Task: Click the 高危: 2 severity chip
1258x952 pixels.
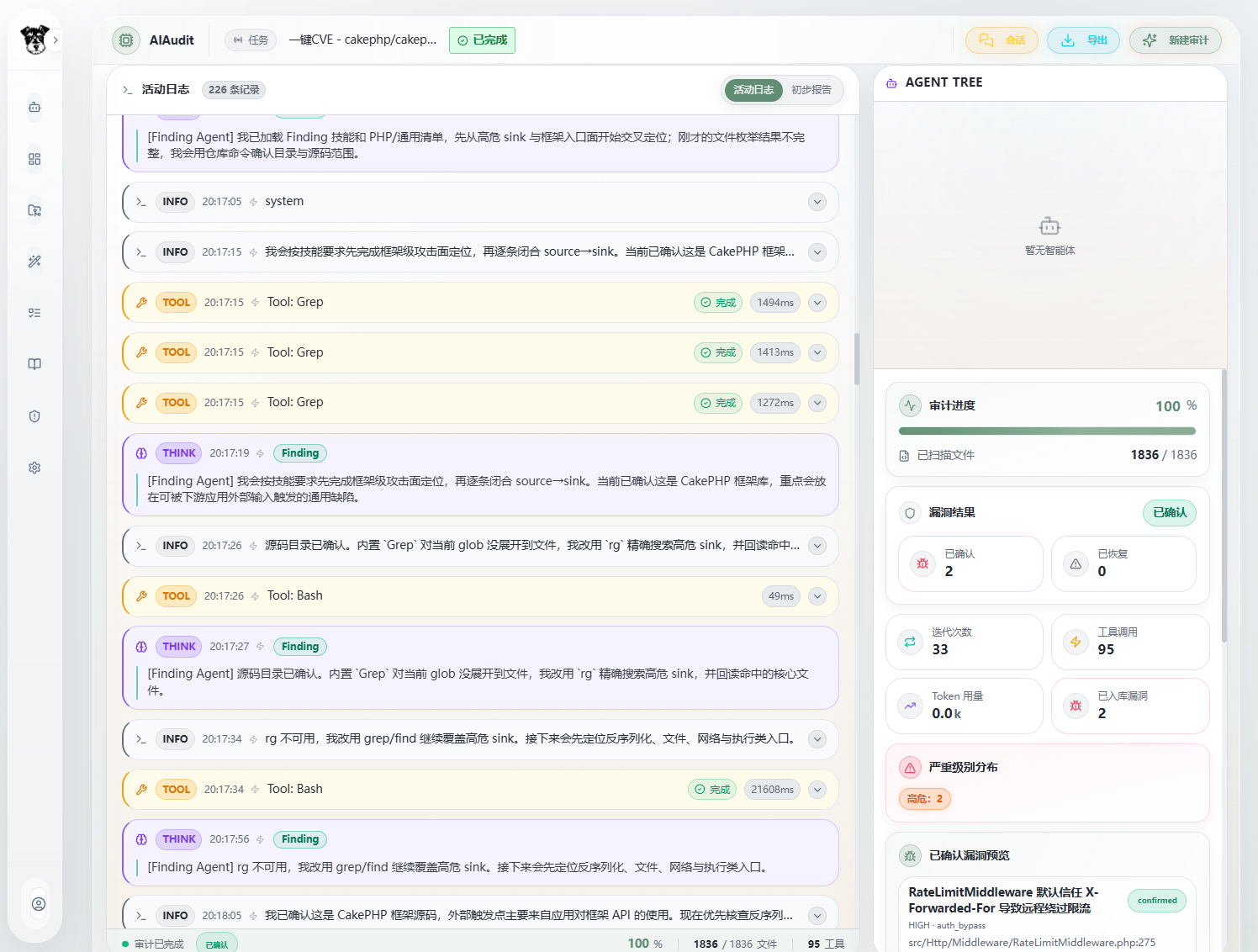Action: [925, 799]
